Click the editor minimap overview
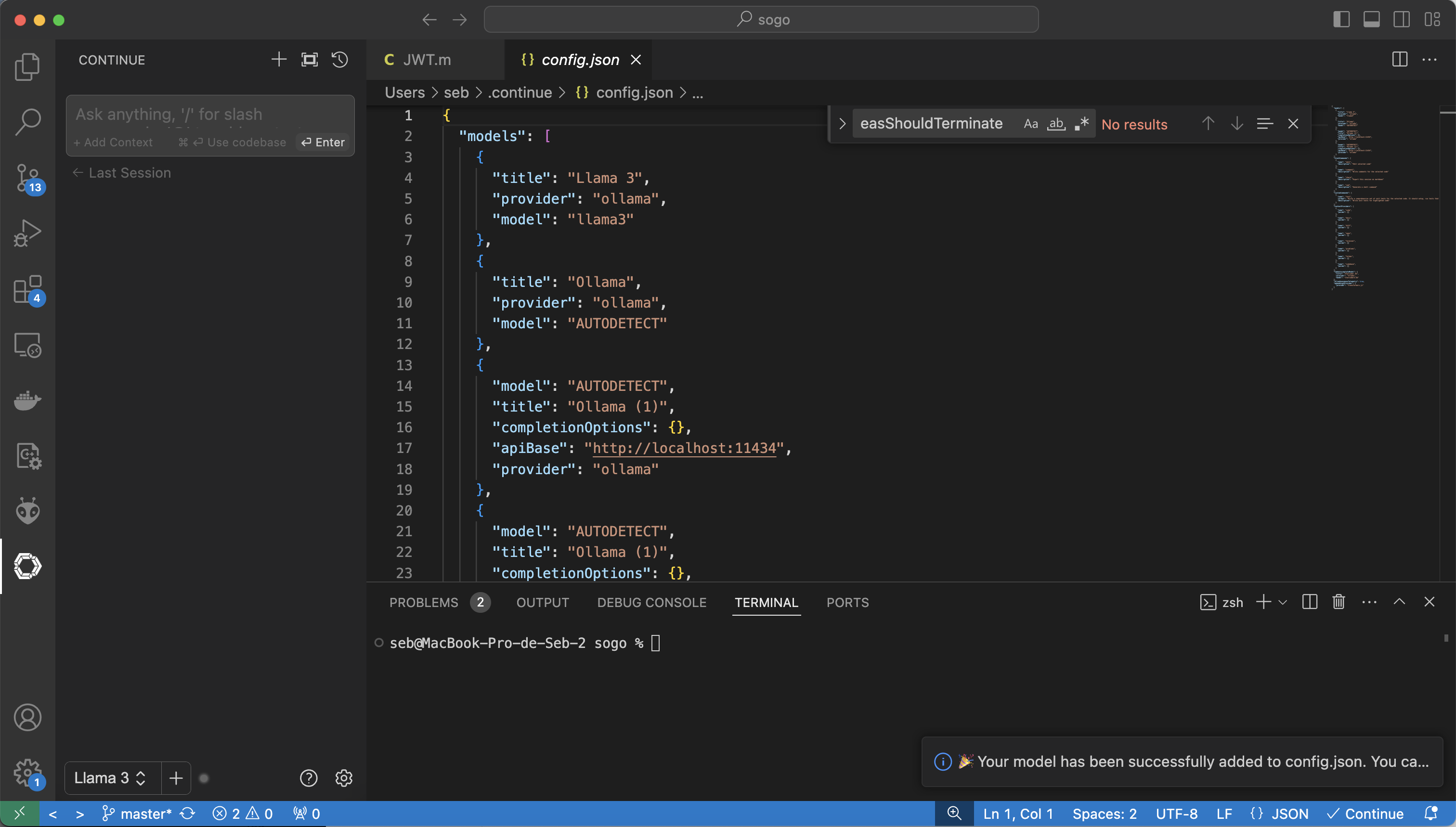 1384,198
